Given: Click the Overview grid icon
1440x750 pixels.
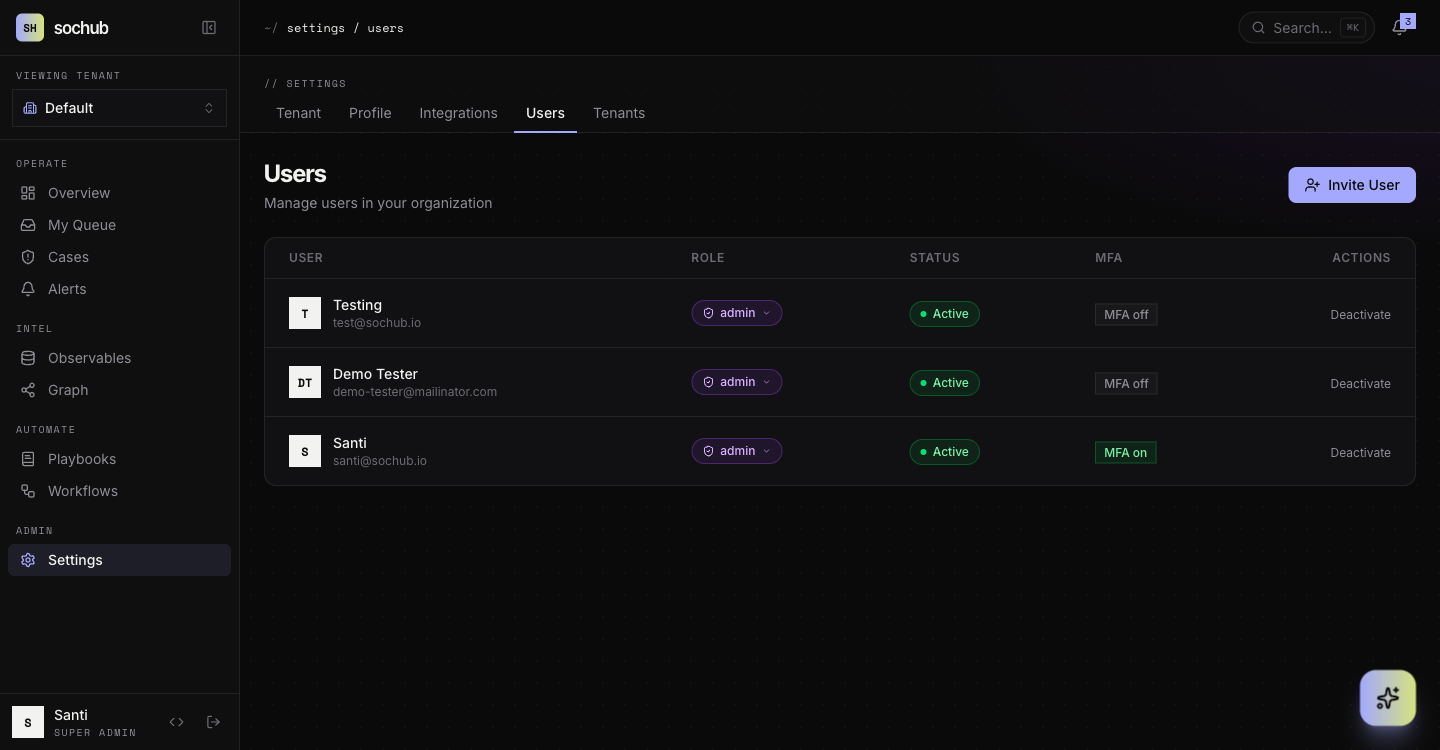Looking at the screenshot, I should [28, 193].
